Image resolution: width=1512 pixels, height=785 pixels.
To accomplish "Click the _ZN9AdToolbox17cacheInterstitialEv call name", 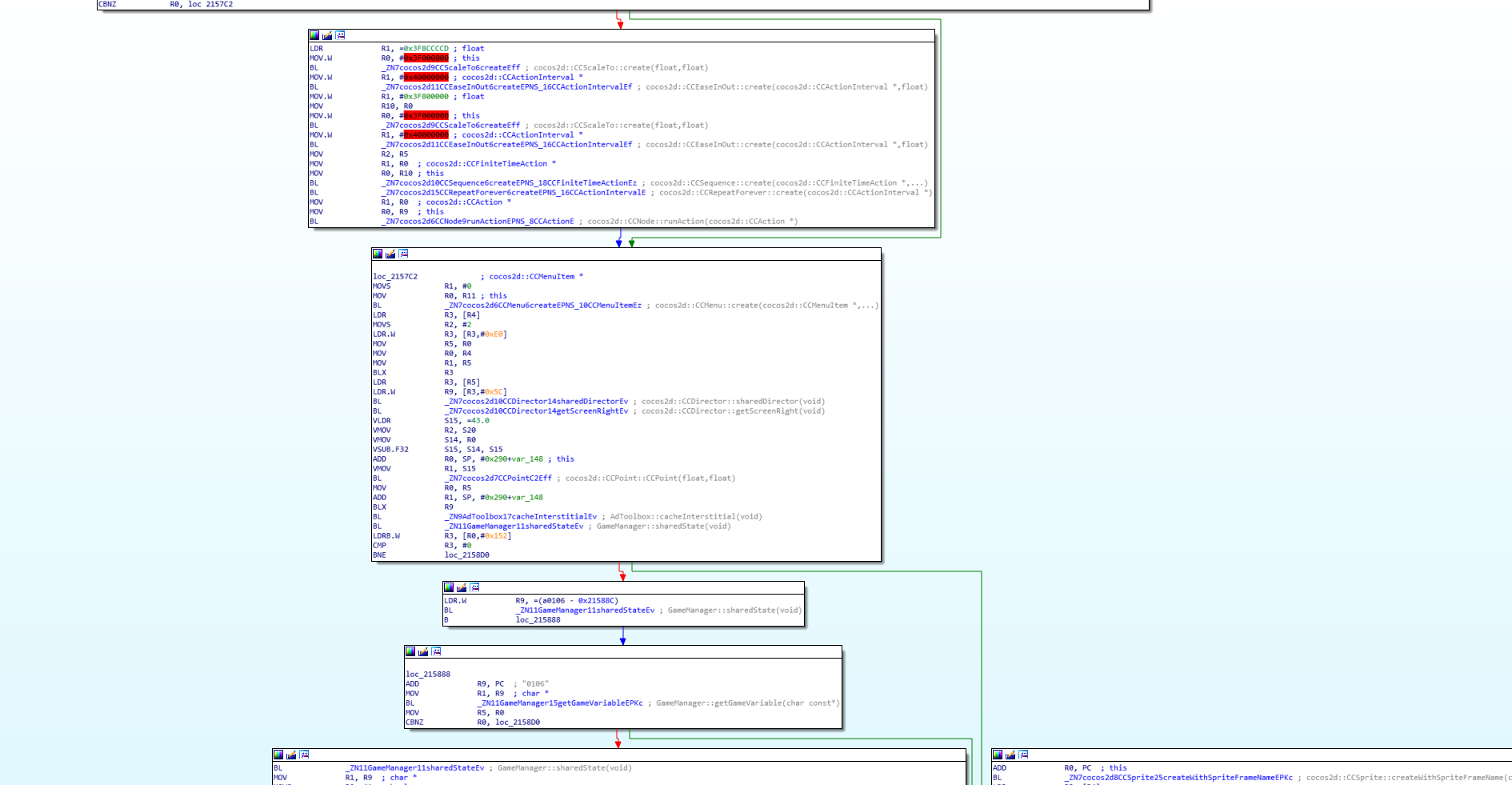I will (521, 517).
